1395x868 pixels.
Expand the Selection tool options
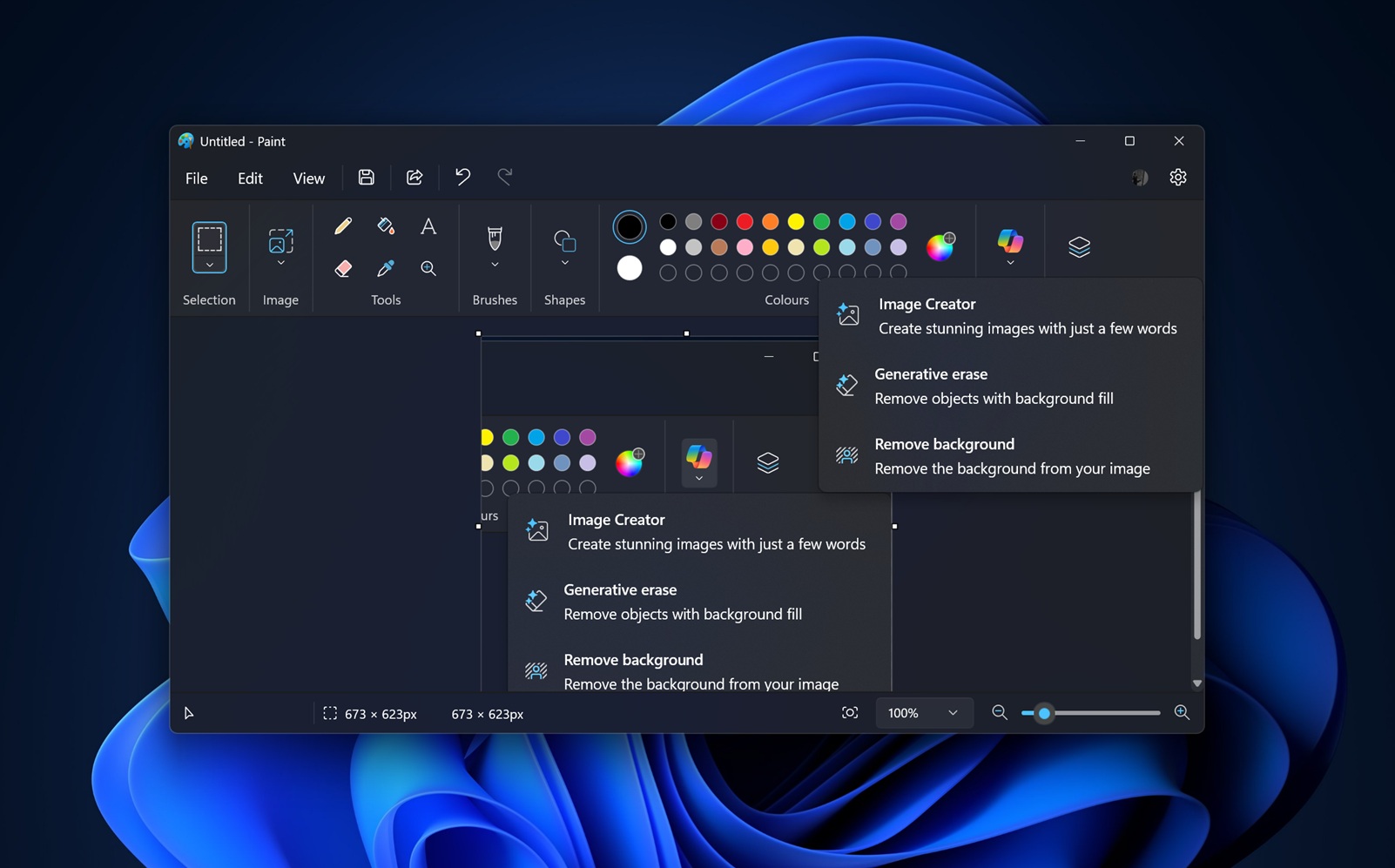click(209, 264)
